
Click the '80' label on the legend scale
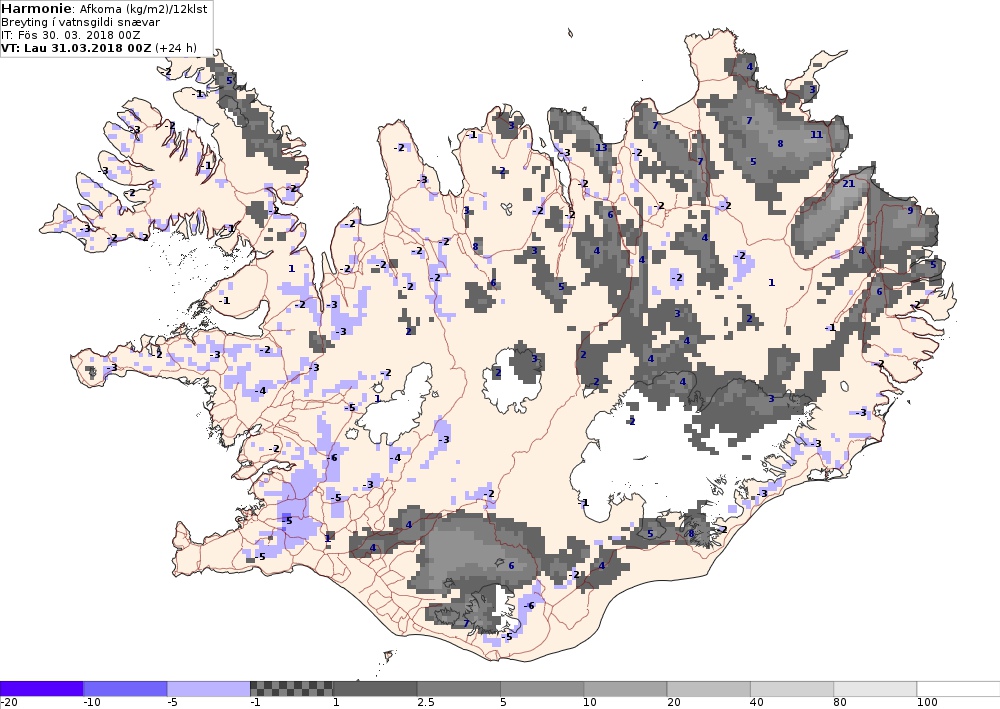[x=840, y=703]
